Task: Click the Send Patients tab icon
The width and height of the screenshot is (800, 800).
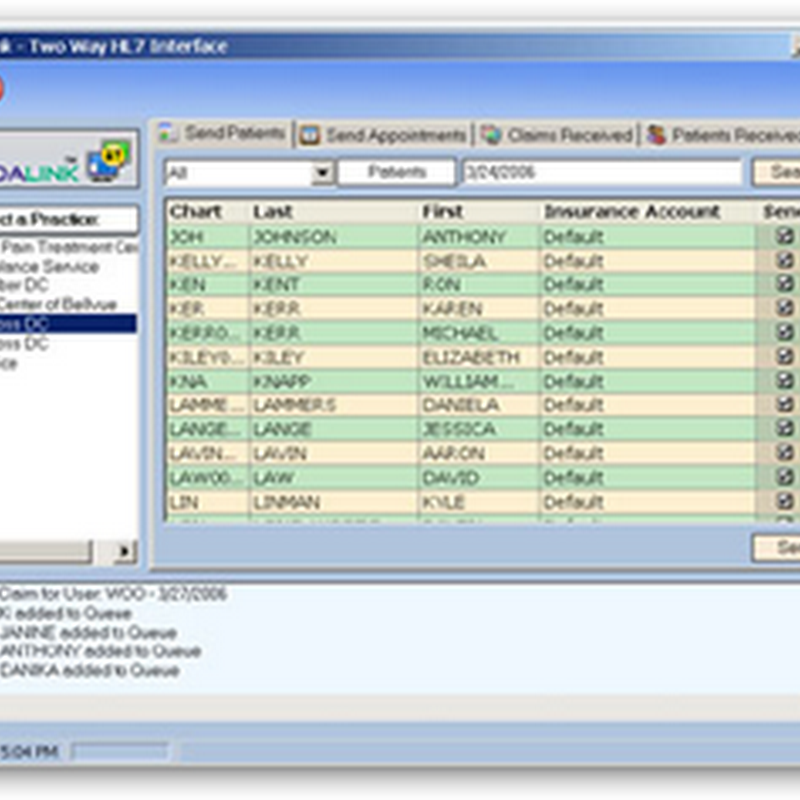Action: [x=167, y=133]
